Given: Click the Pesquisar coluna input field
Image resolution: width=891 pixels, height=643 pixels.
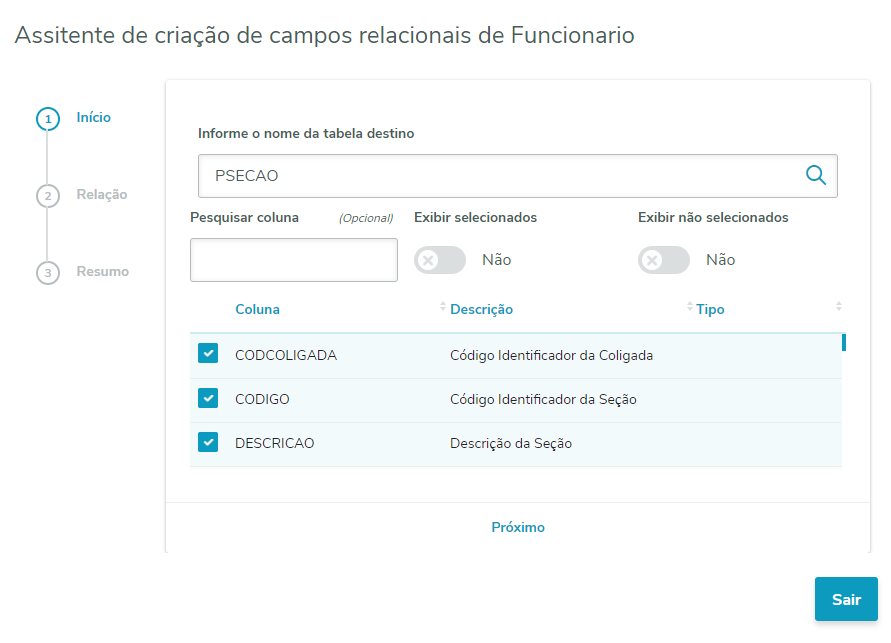Looking at the screenshot, I should pos(294,260).
